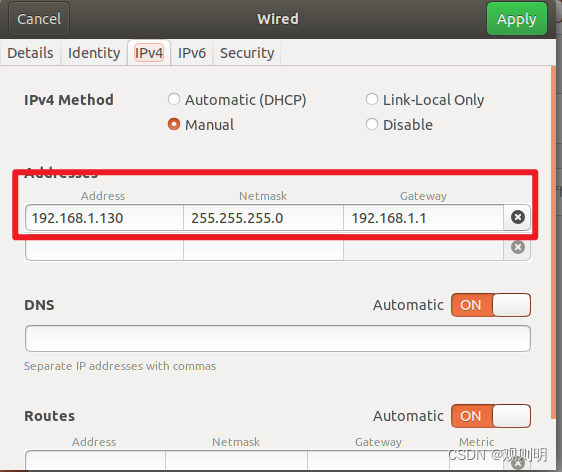Select Manual IPv4 method

(x=201, y=125)
